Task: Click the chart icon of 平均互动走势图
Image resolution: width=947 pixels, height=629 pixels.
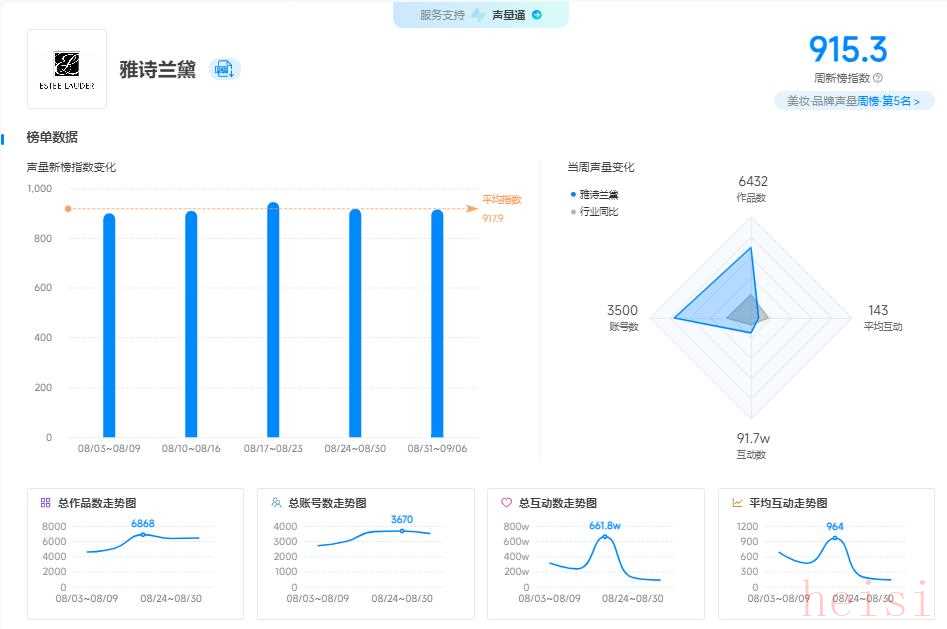Action: coord(737,503)
